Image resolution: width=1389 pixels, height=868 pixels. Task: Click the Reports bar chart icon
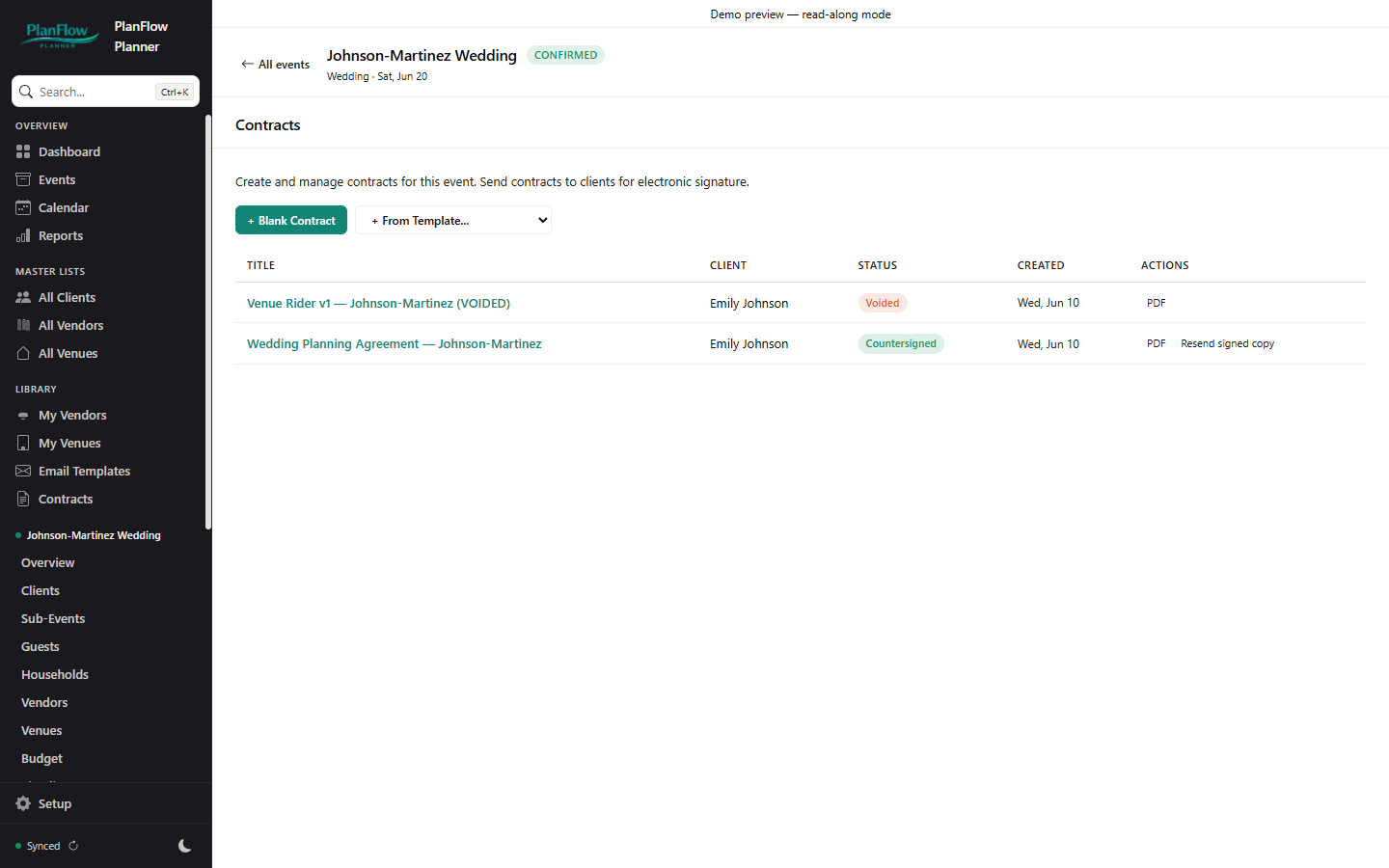[23, 235]
